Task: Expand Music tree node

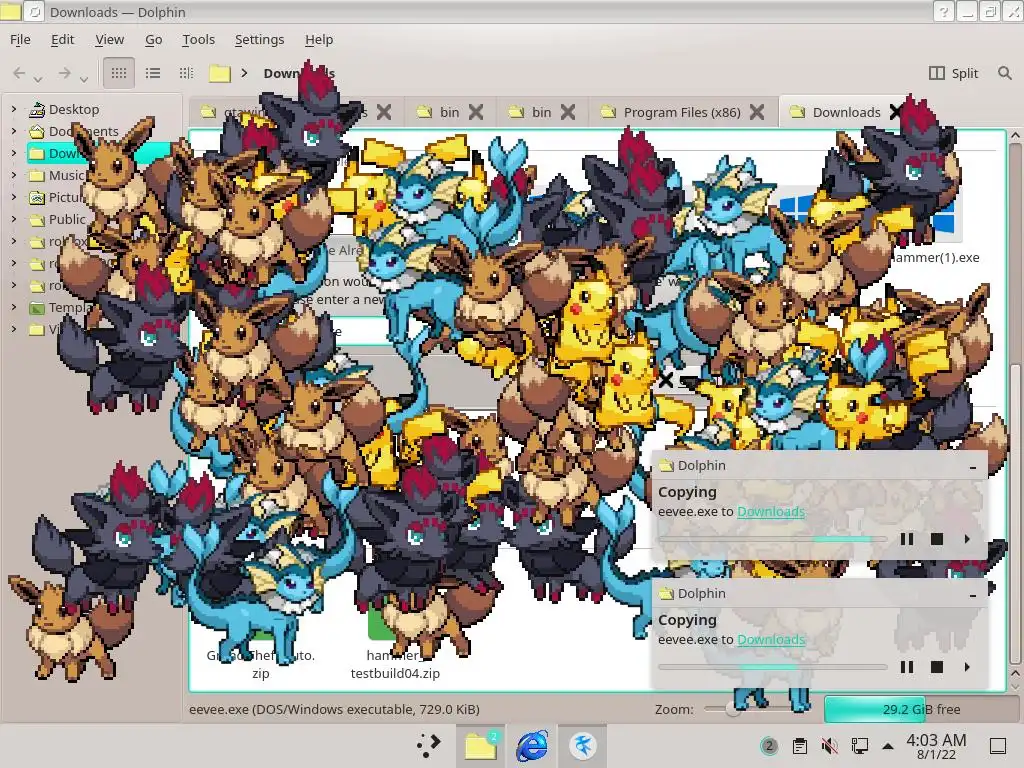Action: (14, 175)
